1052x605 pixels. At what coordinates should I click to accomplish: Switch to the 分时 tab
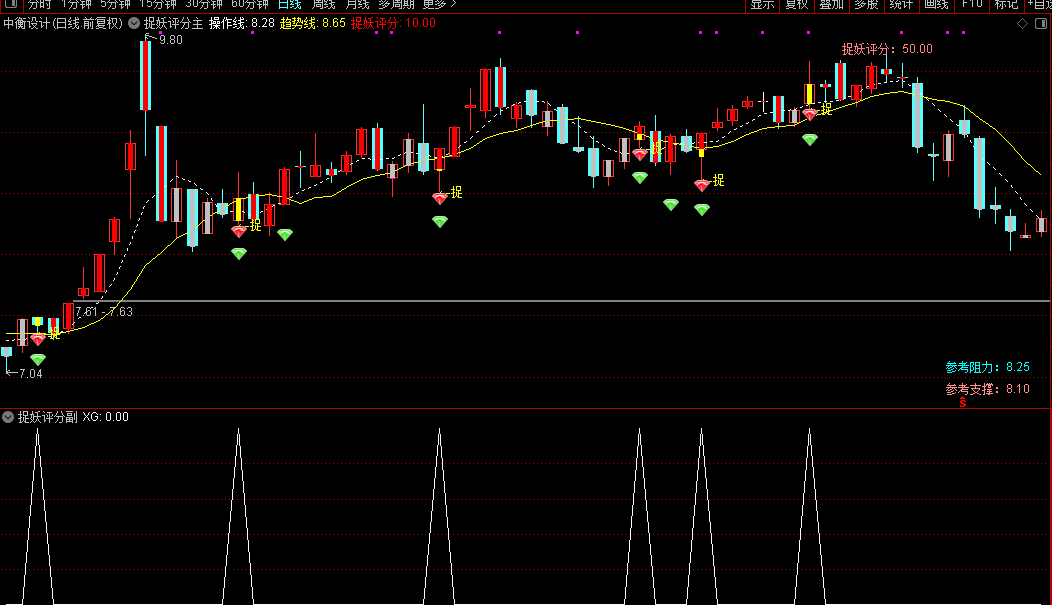click(x=39, y=4)
